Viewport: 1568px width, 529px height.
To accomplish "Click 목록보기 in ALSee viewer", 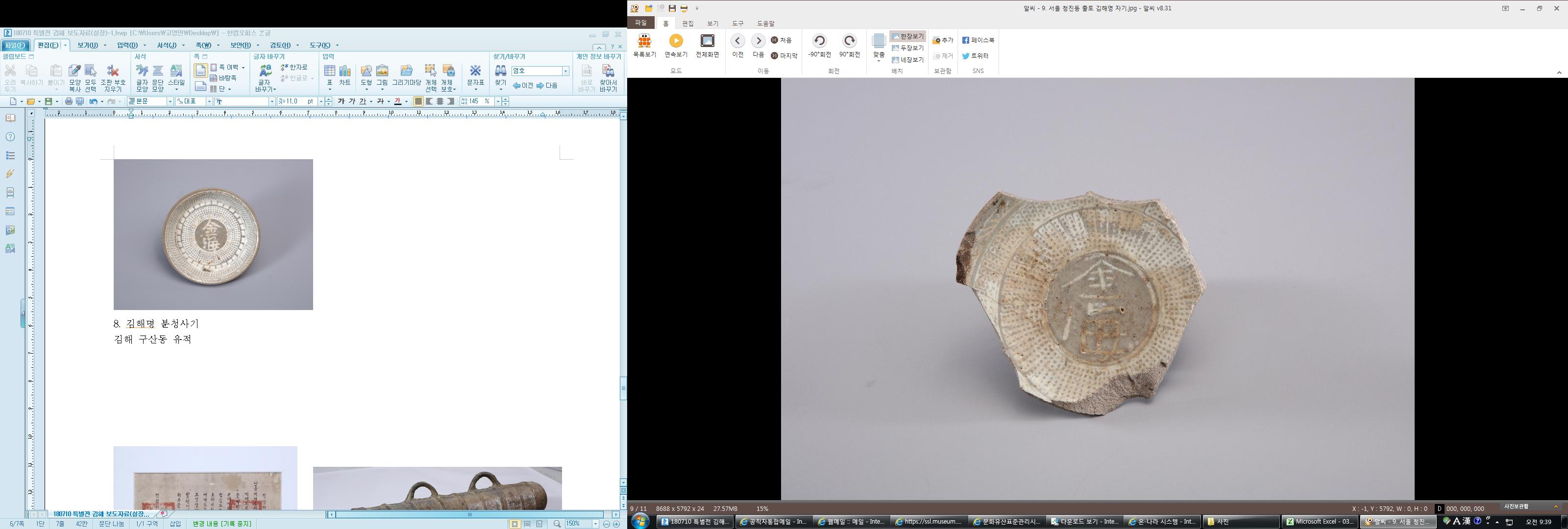I will click(644, 46).
